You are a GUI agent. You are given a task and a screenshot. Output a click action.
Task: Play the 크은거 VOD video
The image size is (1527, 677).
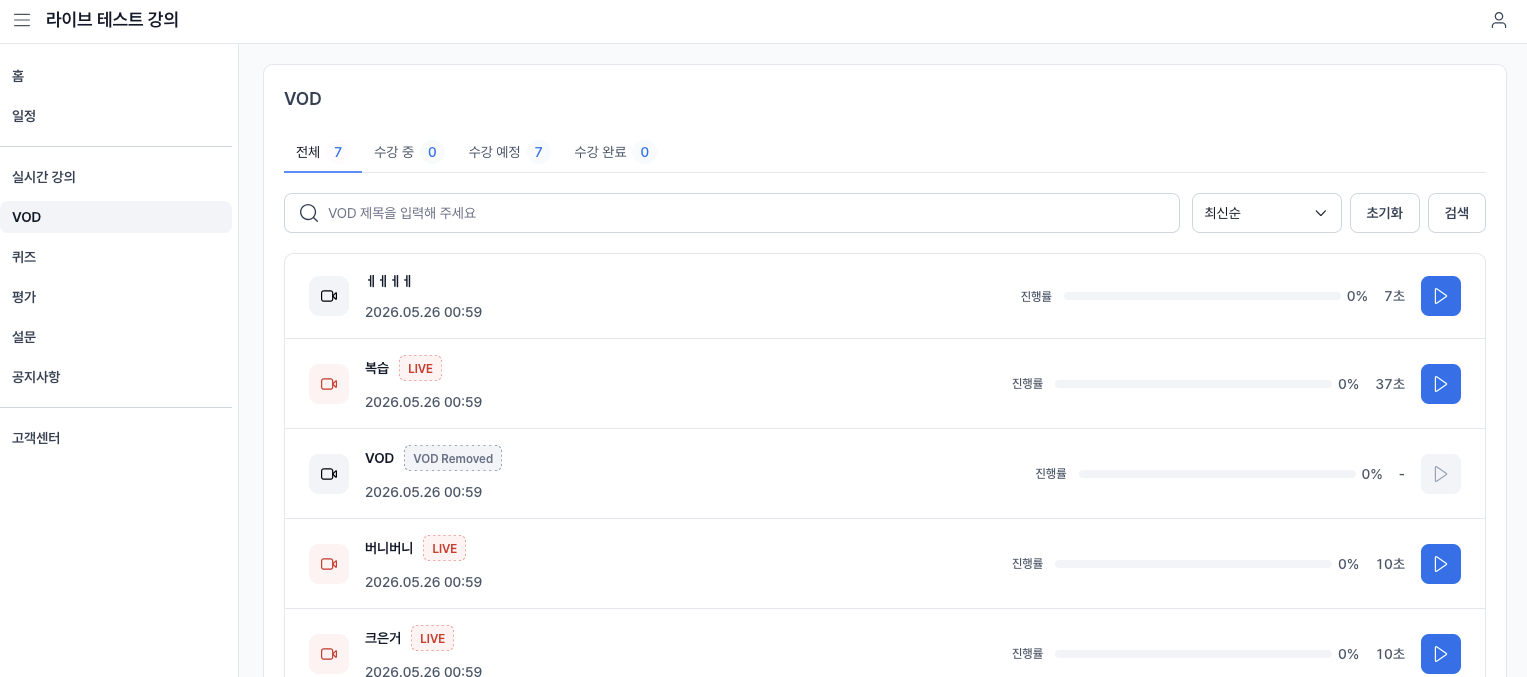1440,654
